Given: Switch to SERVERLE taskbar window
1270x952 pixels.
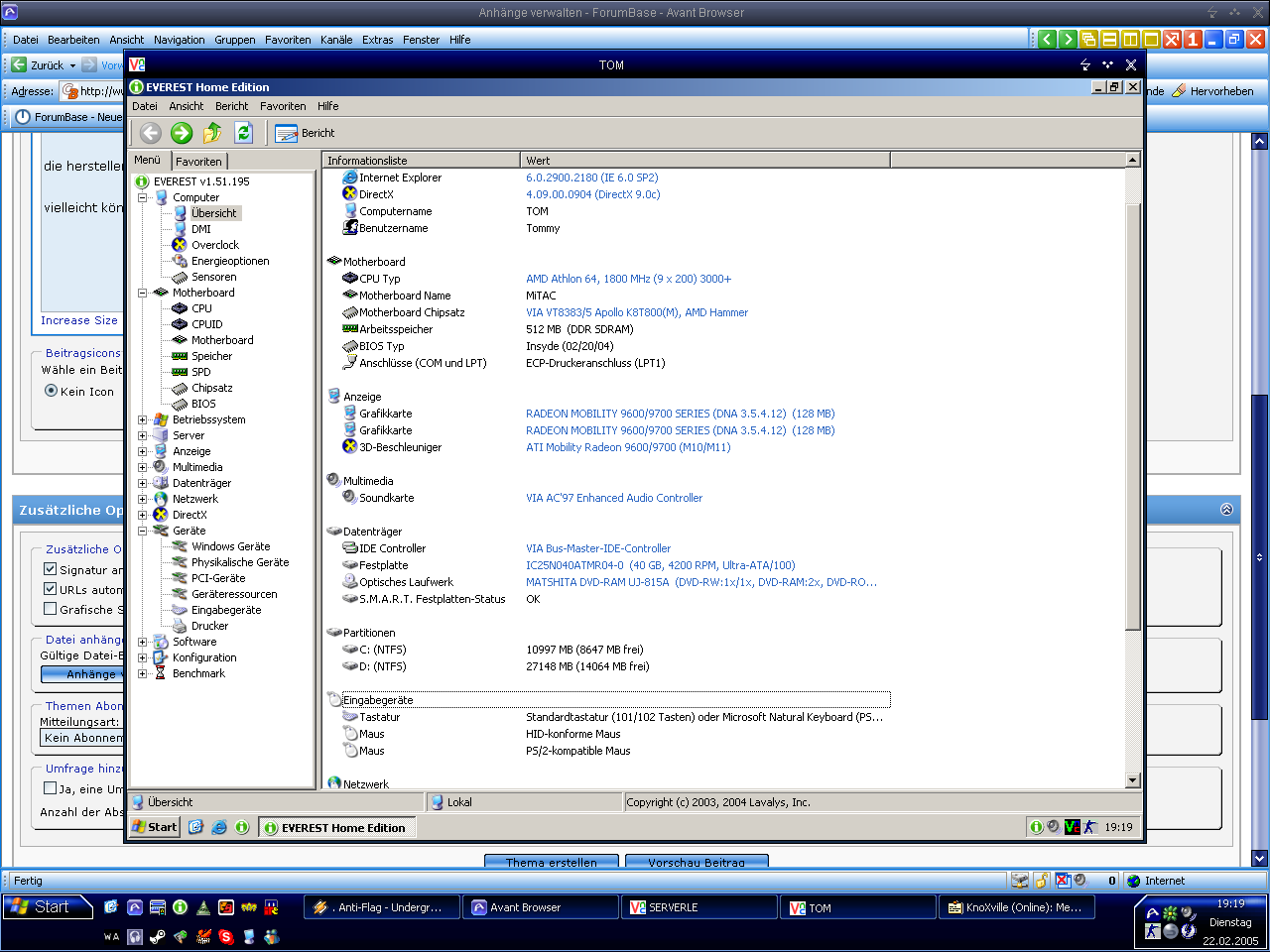Looking at the screenshot, I should coord(698,907).
